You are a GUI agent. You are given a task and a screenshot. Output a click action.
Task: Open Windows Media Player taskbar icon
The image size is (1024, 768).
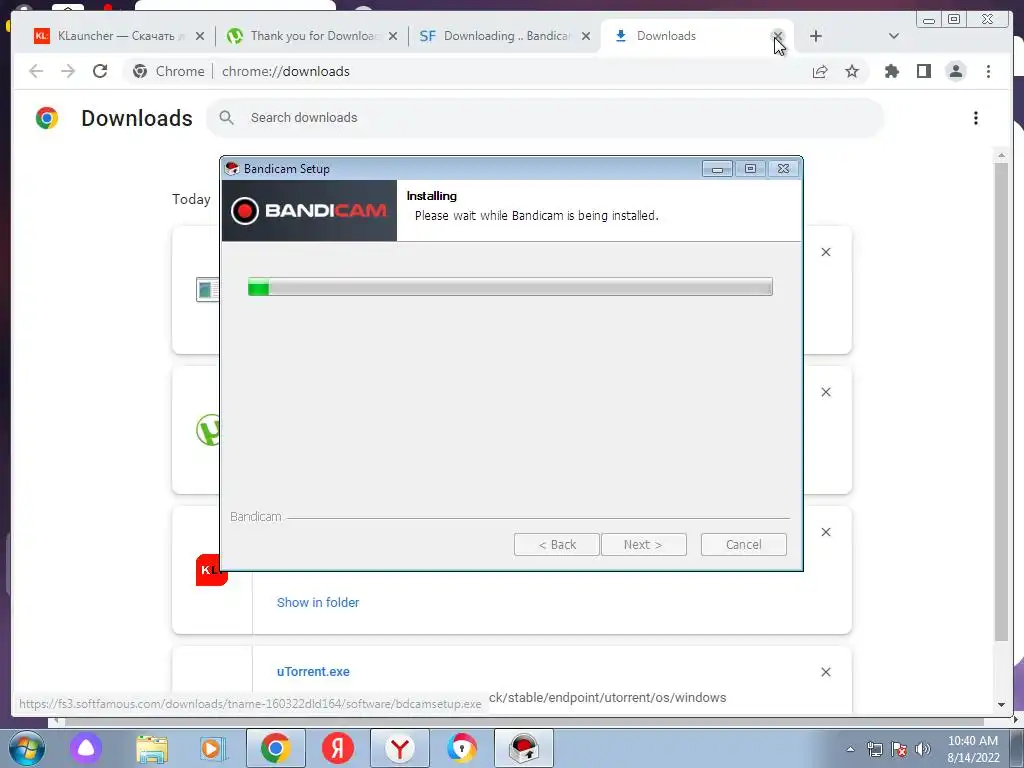click(x=212, y=748)
